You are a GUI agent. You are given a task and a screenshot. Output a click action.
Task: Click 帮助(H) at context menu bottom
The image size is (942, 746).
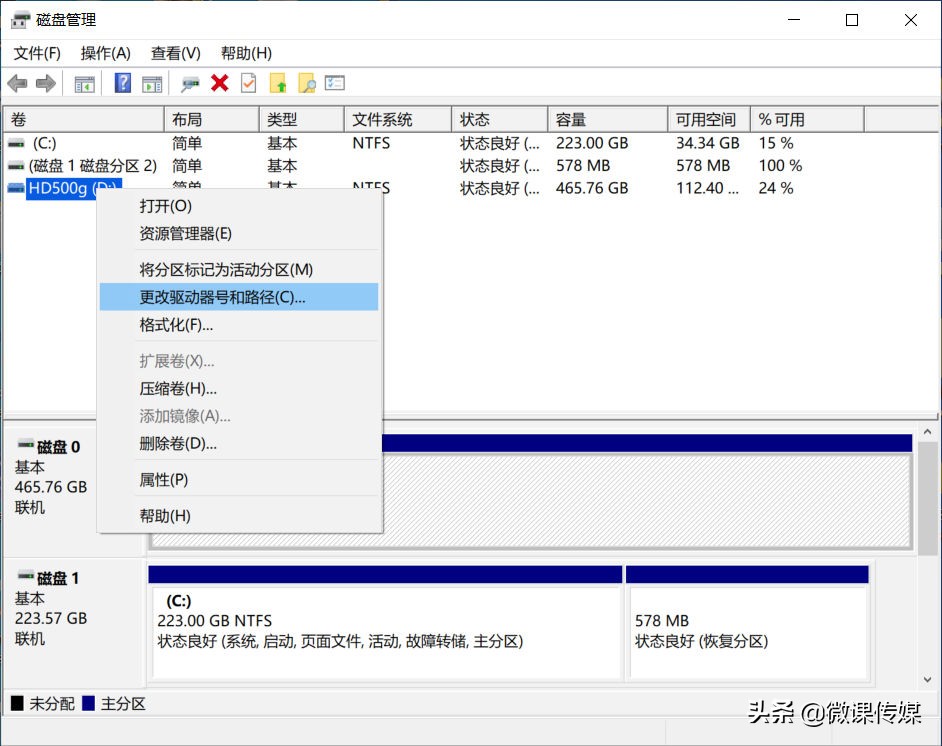239,516
